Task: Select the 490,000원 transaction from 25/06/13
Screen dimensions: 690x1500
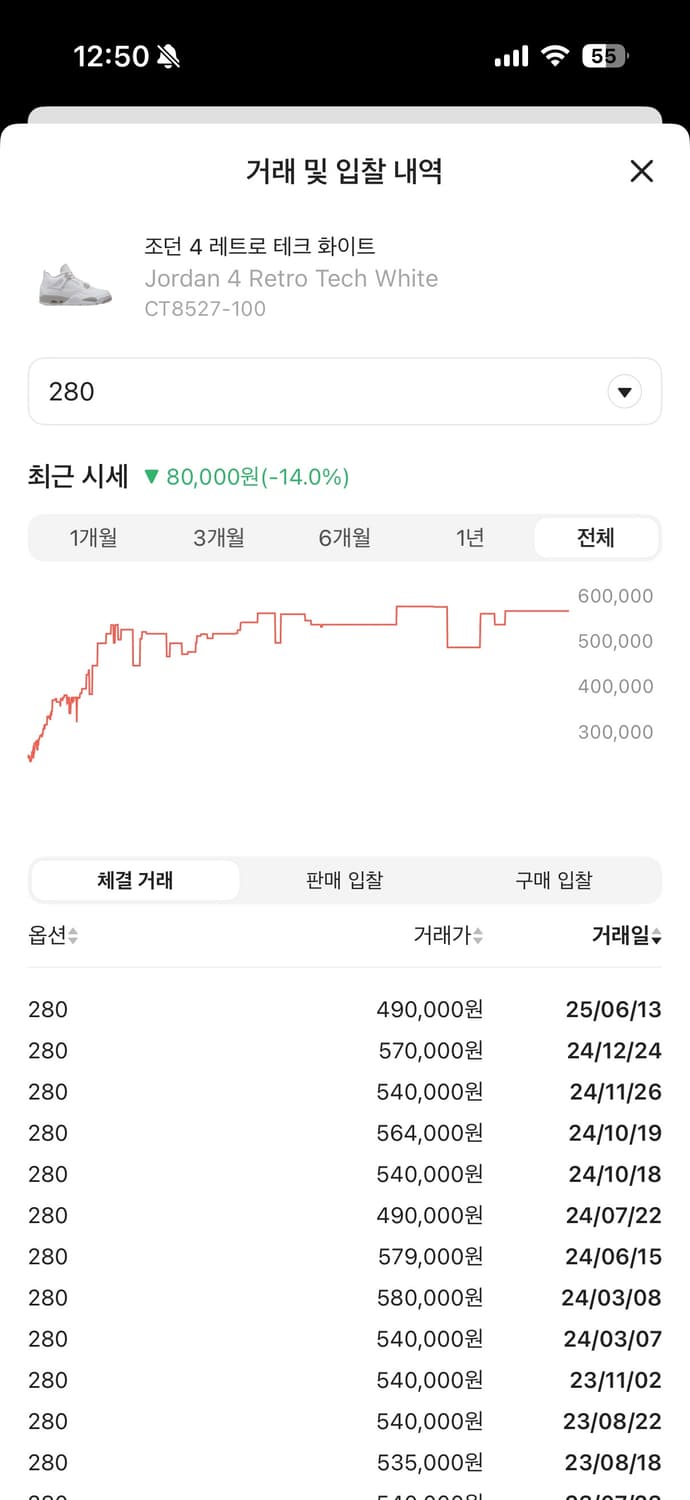Action: point(345,1009)
